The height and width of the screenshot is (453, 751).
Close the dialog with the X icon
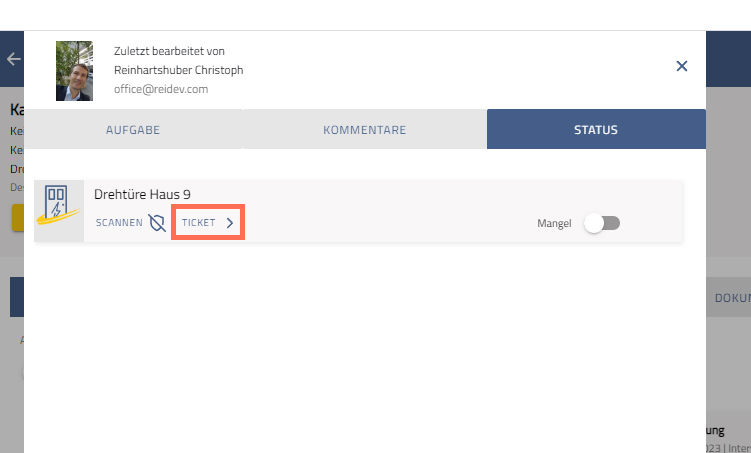[682, 66]
